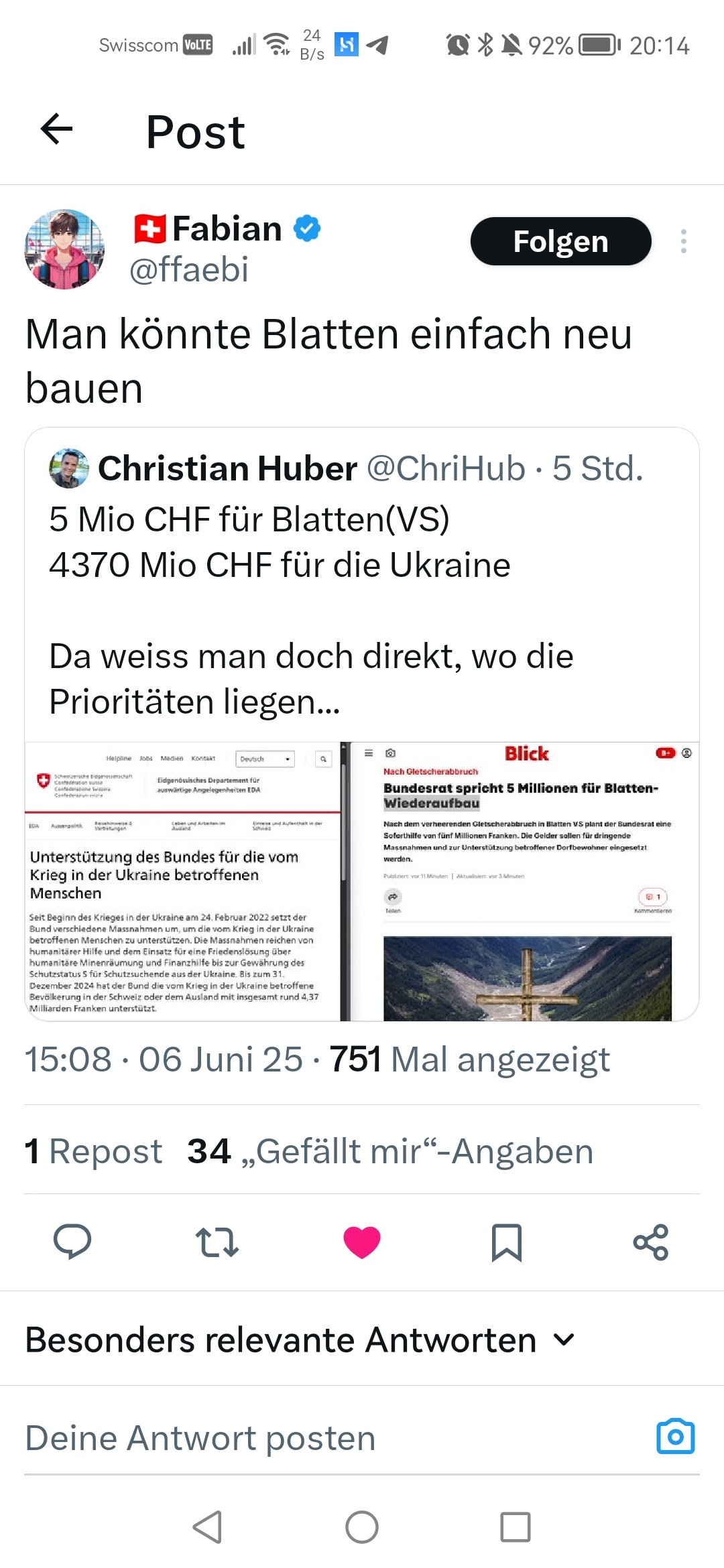Tap Android recent apps square button
Screen dimensions: 724x1568
coord(516,1527)
